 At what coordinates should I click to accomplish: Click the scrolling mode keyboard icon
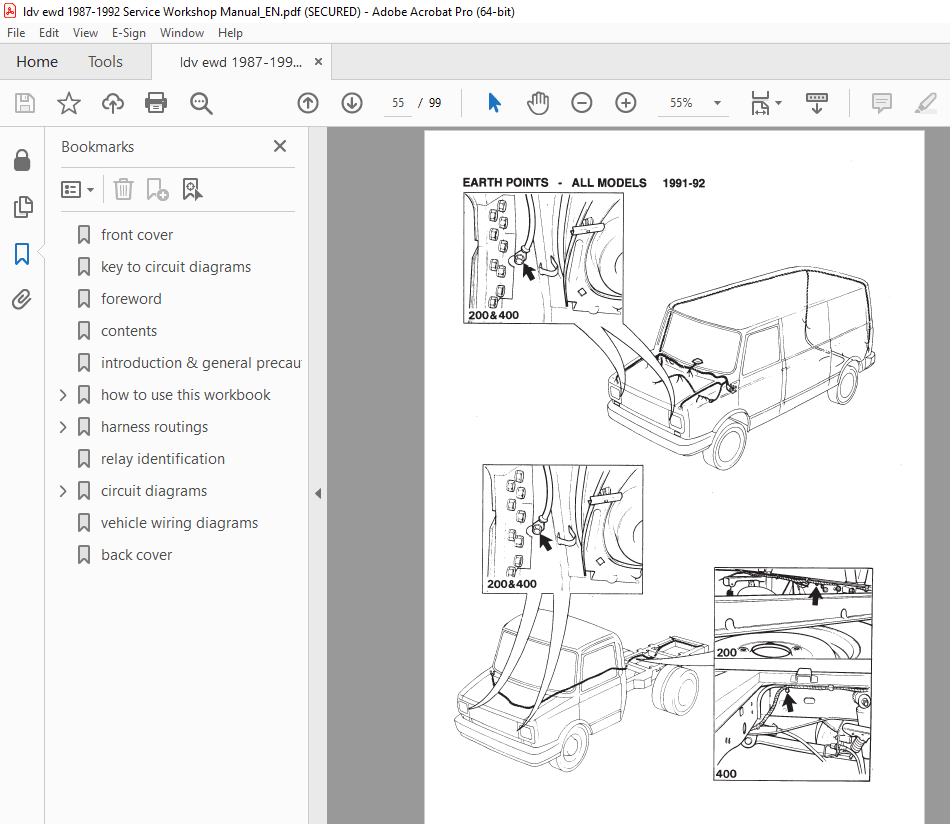[x=817, y=103]
